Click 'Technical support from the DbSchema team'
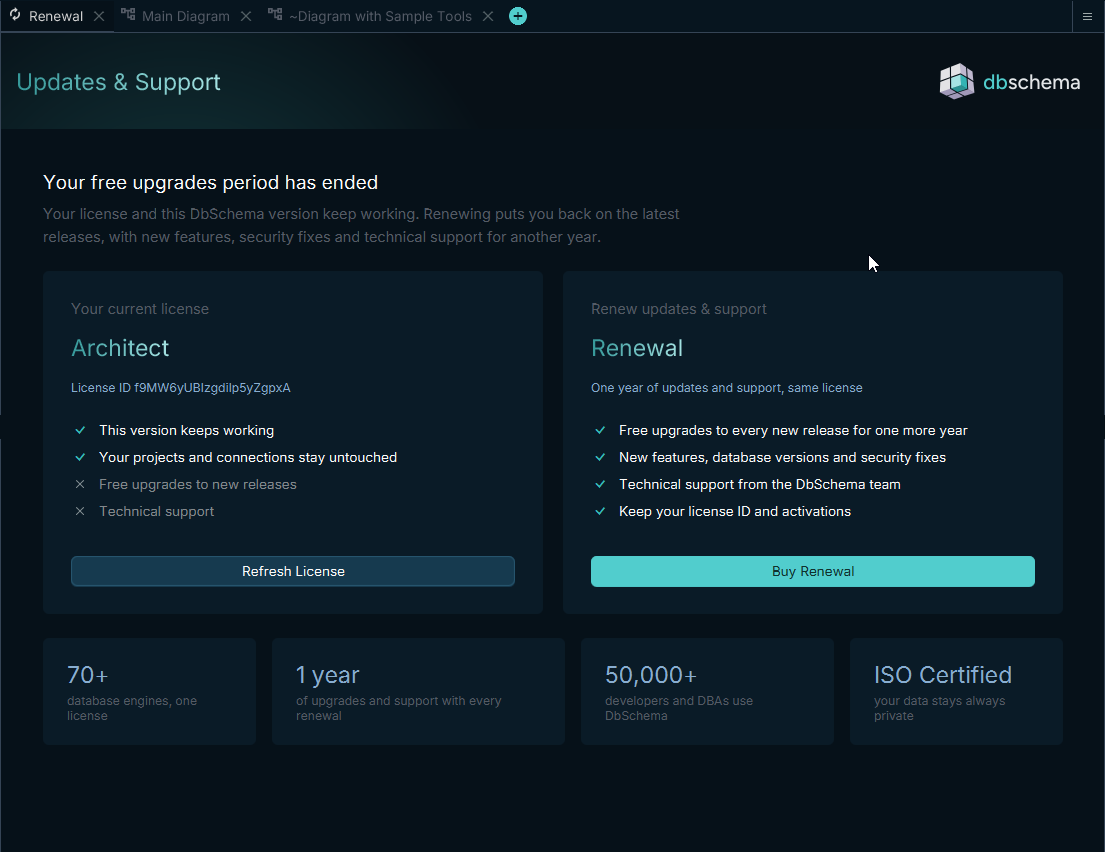Viewport: 1105px width, 852px height. coord(760,484)
